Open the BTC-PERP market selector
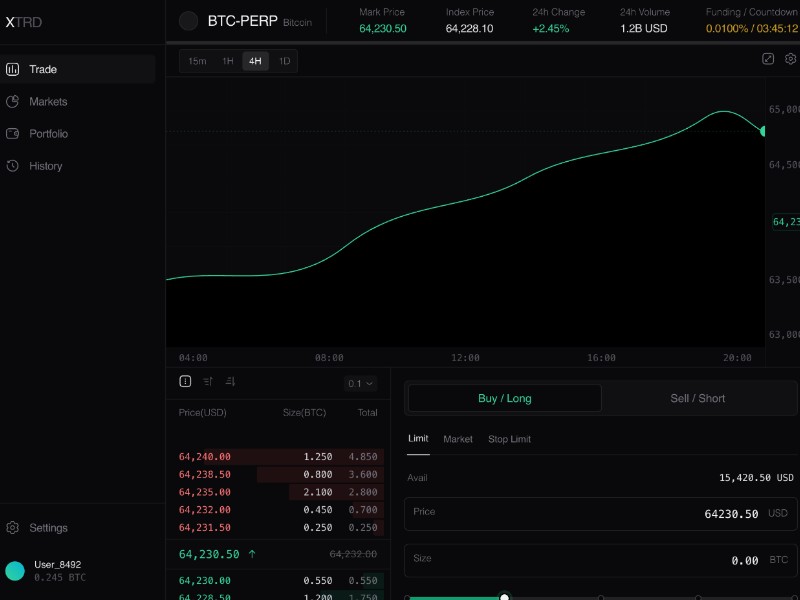This screenshot has width=800, height=600. tap(245, 21)
